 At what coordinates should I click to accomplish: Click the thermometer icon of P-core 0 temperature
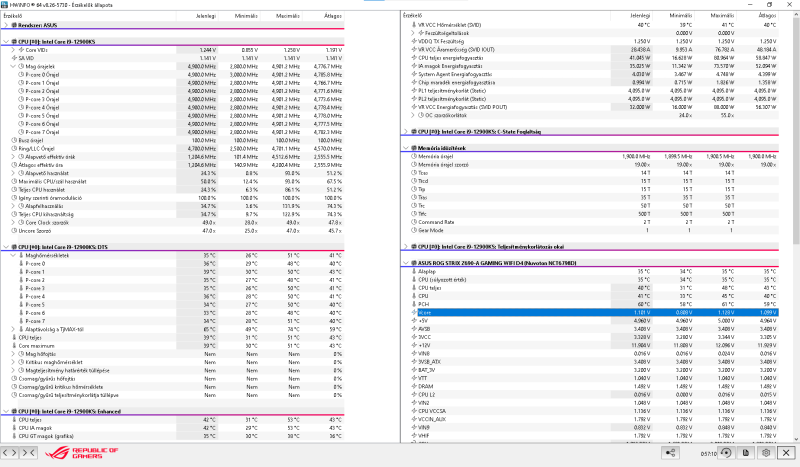pyautogui.click(x=21, y=264)
